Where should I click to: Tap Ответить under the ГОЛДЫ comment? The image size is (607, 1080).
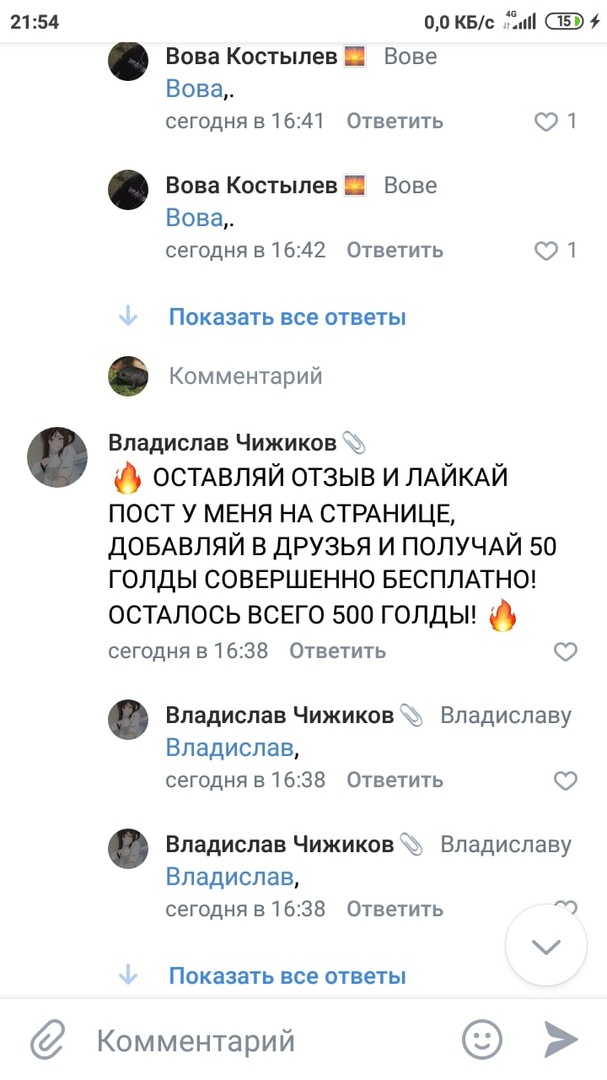point(337,651)
